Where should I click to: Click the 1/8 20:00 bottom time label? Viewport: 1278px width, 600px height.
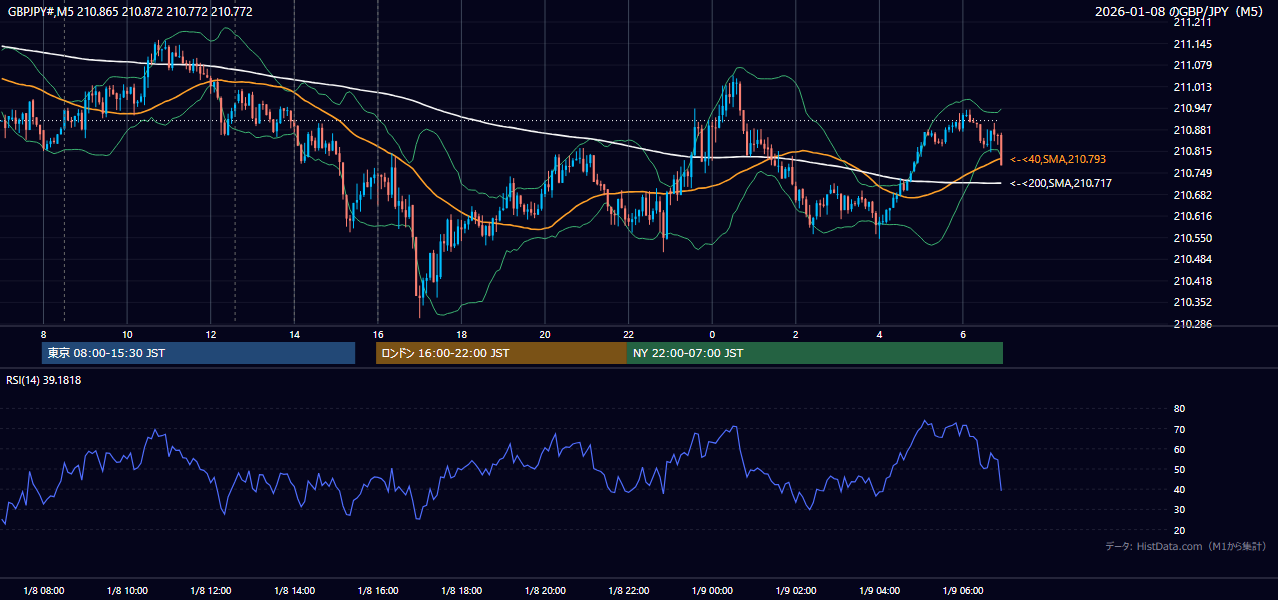click(x=545, y=591)
